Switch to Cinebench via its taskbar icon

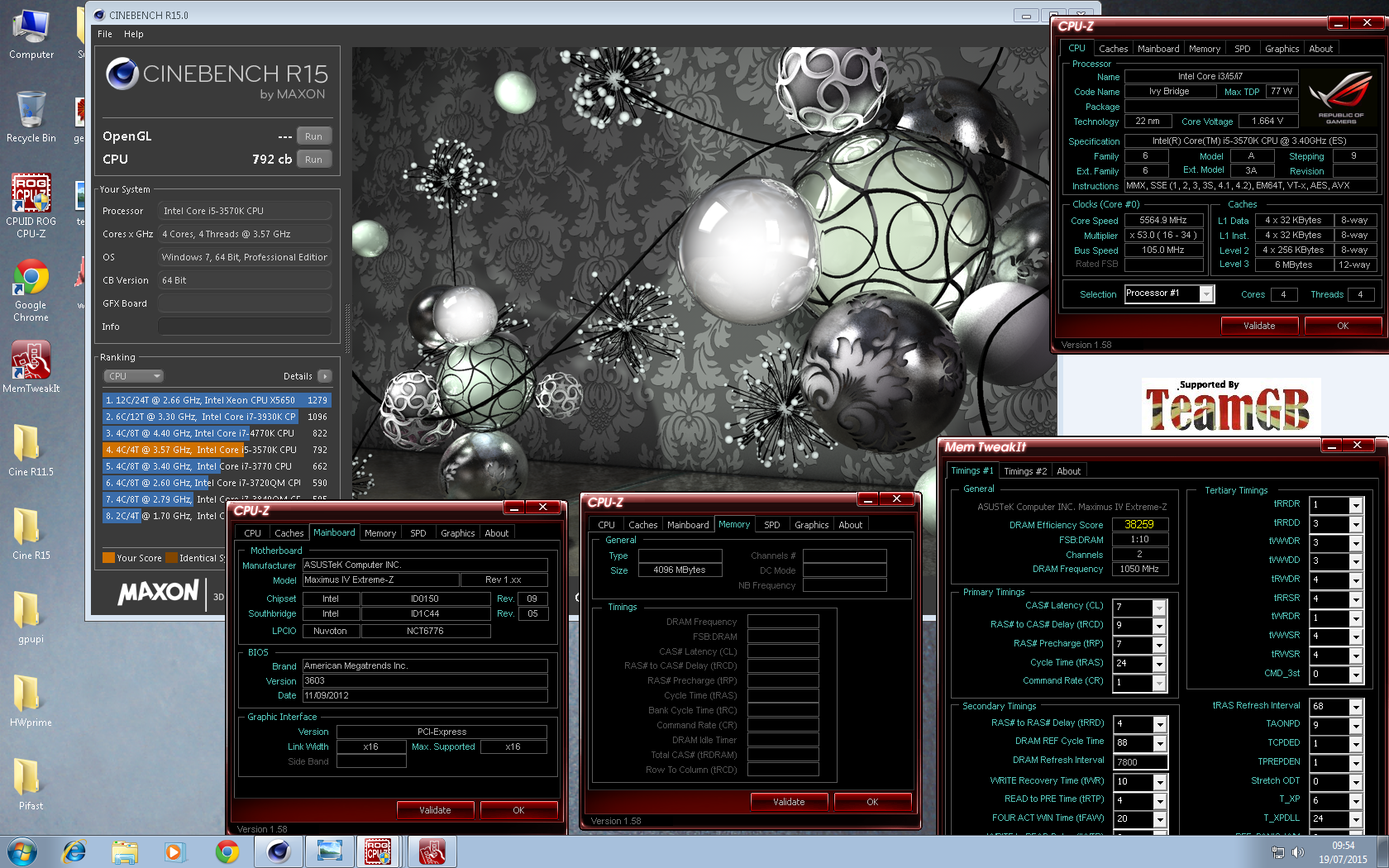pyautogui.click(x=279, y=851)
